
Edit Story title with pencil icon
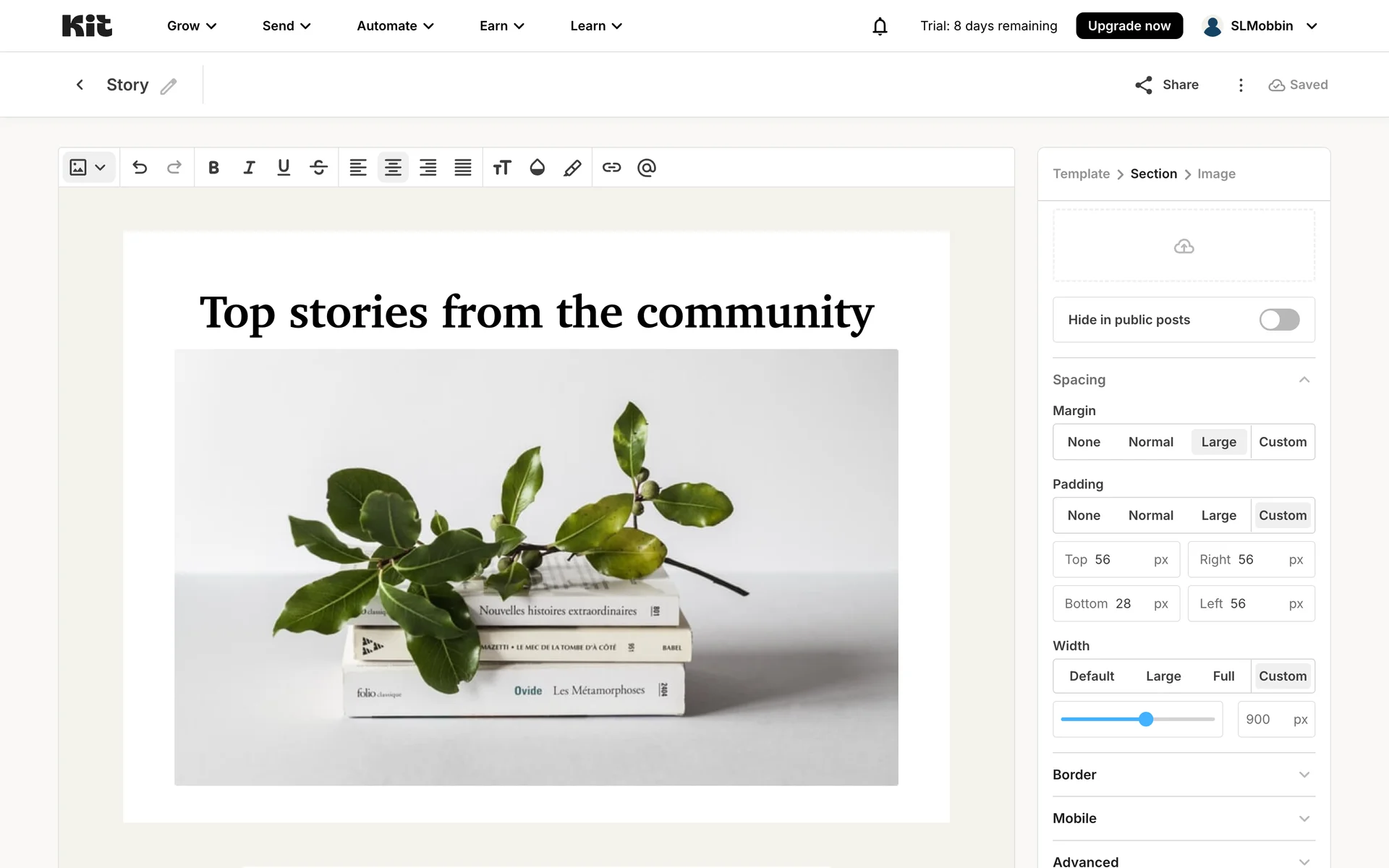[x=169, y=87]
